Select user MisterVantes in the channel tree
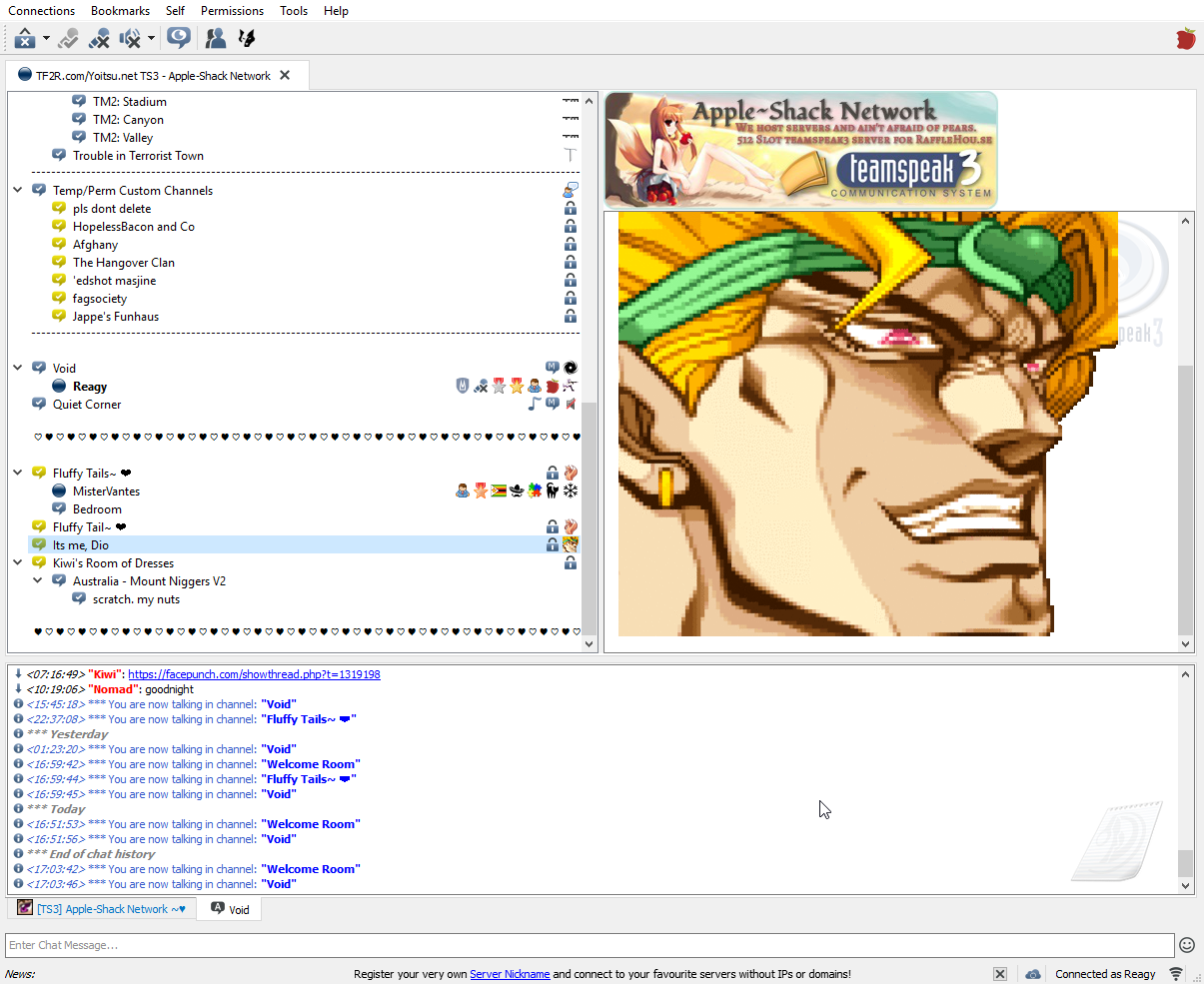This screenshot has width=1204, height=984. pos(106,491)
